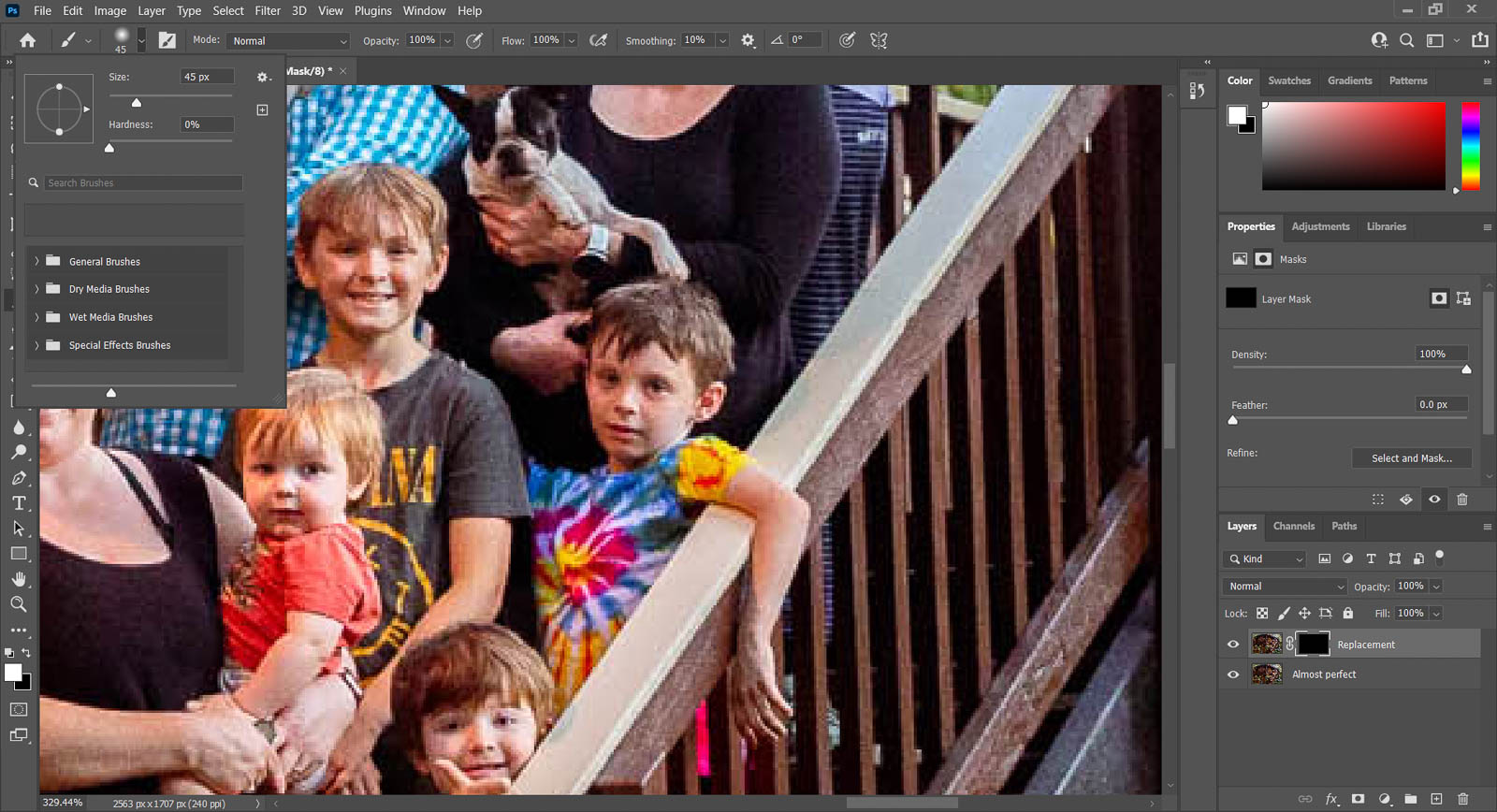Click the add layer mask icon
Screen dimensions: 1497x812
[1358, 799]
